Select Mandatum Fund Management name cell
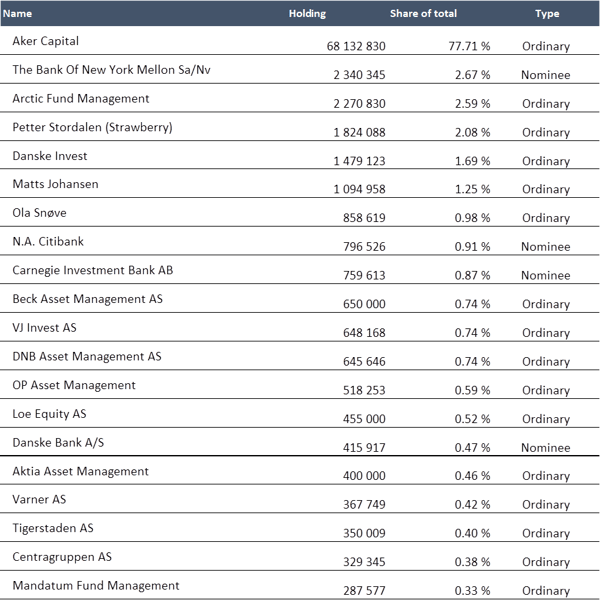600x600 pixels. (x=96, y=586)
